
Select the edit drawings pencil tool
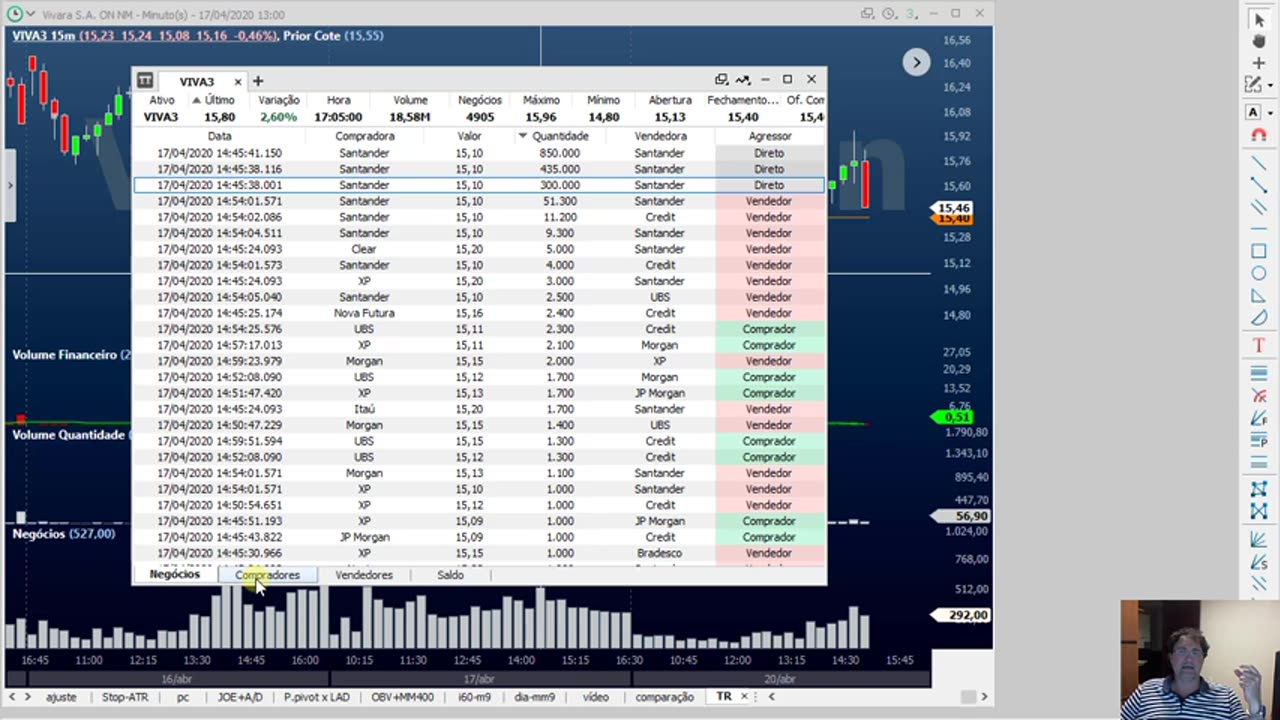(x=1254, y=85)
